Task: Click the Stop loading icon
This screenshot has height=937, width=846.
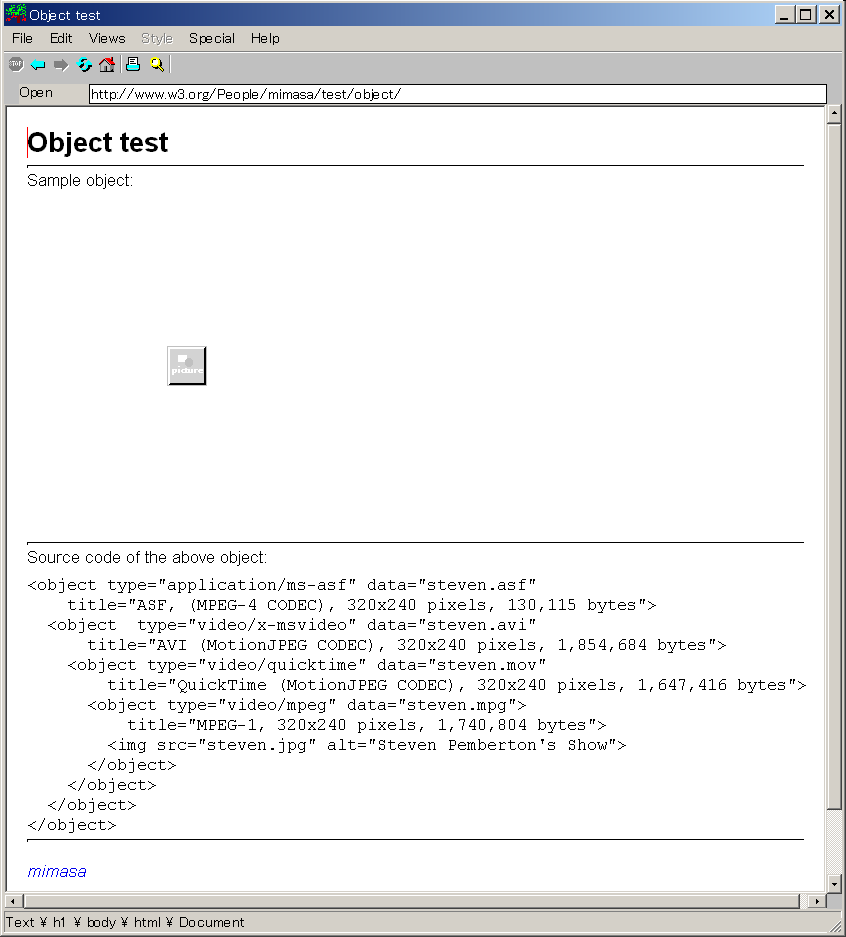Action: click(x=15, y=65)
